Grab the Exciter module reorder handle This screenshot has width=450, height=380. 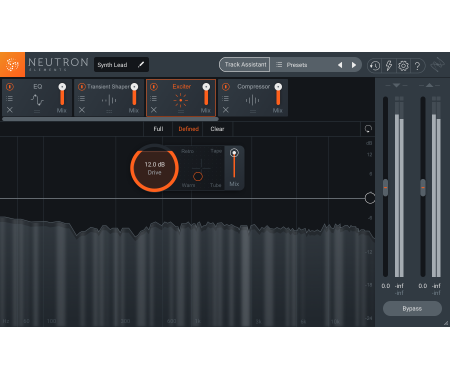coord(181,112)
